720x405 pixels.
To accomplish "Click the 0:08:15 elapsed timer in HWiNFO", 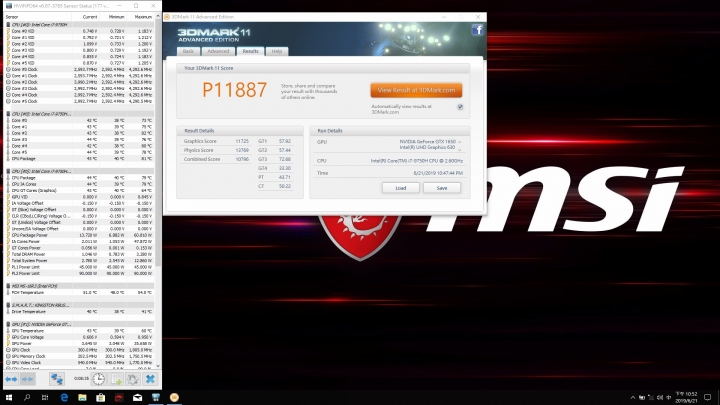I will (81, 379).
